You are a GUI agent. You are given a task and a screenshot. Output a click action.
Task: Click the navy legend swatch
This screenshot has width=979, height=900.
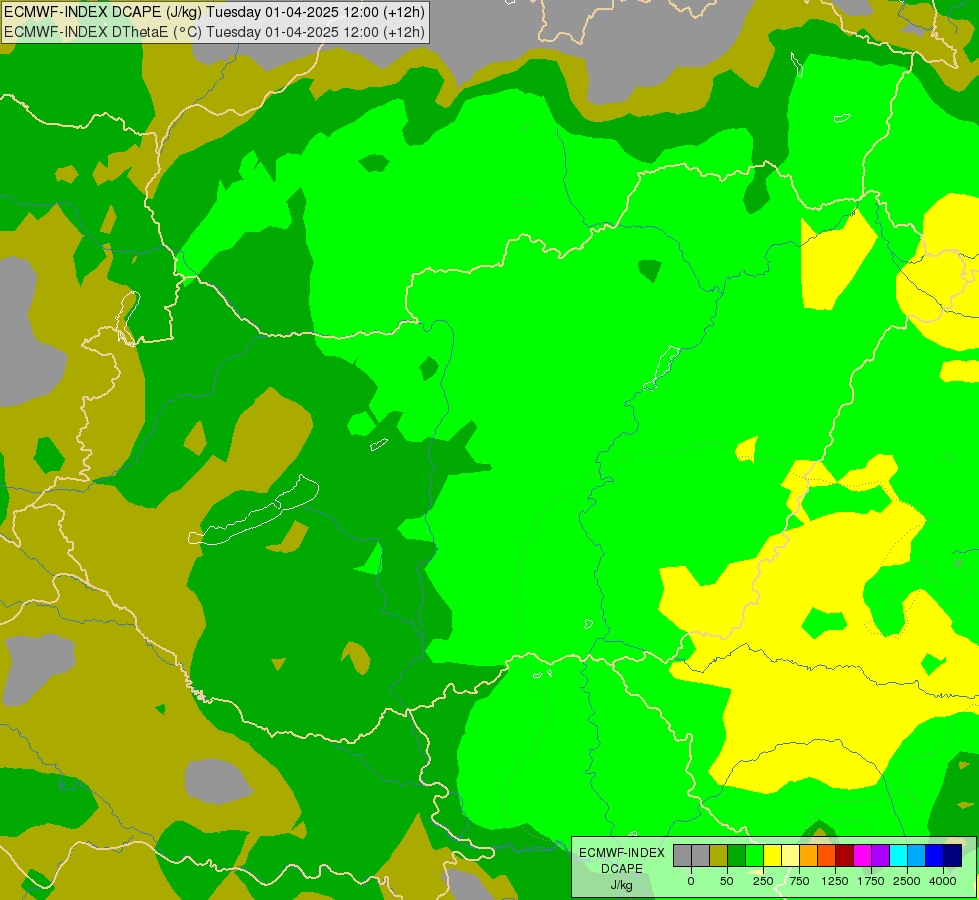pyautogui.click(x=953, y=855)
